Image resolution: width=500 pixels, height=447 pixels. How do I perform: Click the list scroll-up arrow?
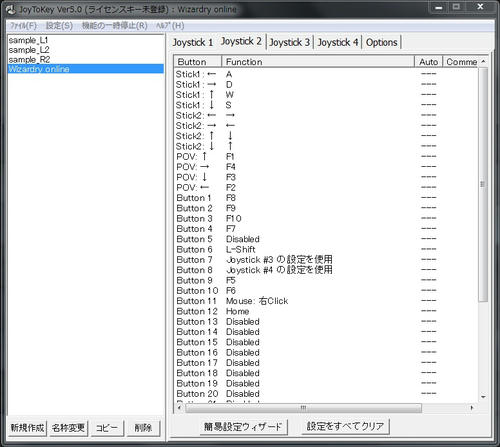(x=483, y=62)
